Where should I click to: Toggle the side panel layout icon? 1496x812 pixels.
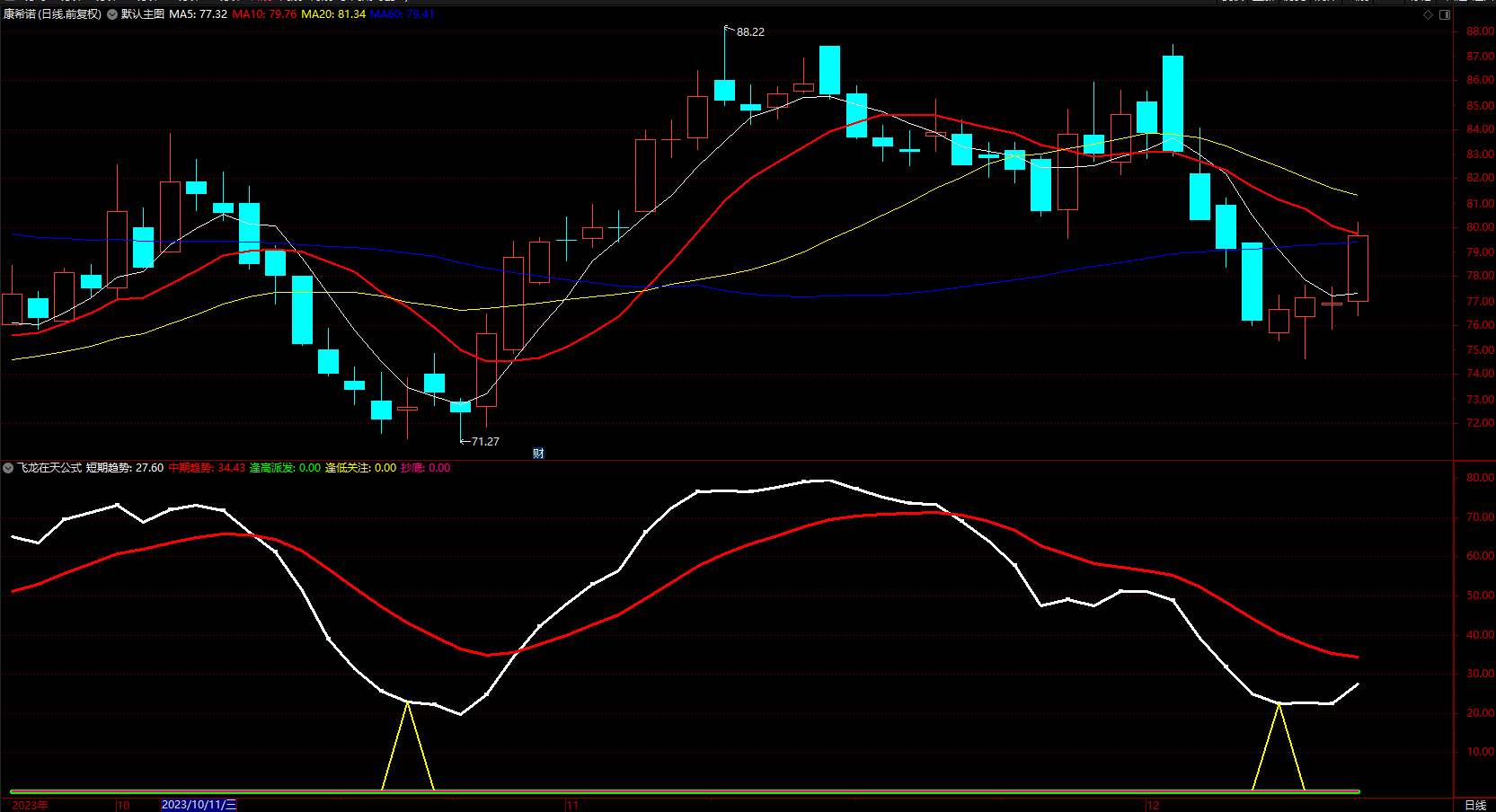point(1445,14)
